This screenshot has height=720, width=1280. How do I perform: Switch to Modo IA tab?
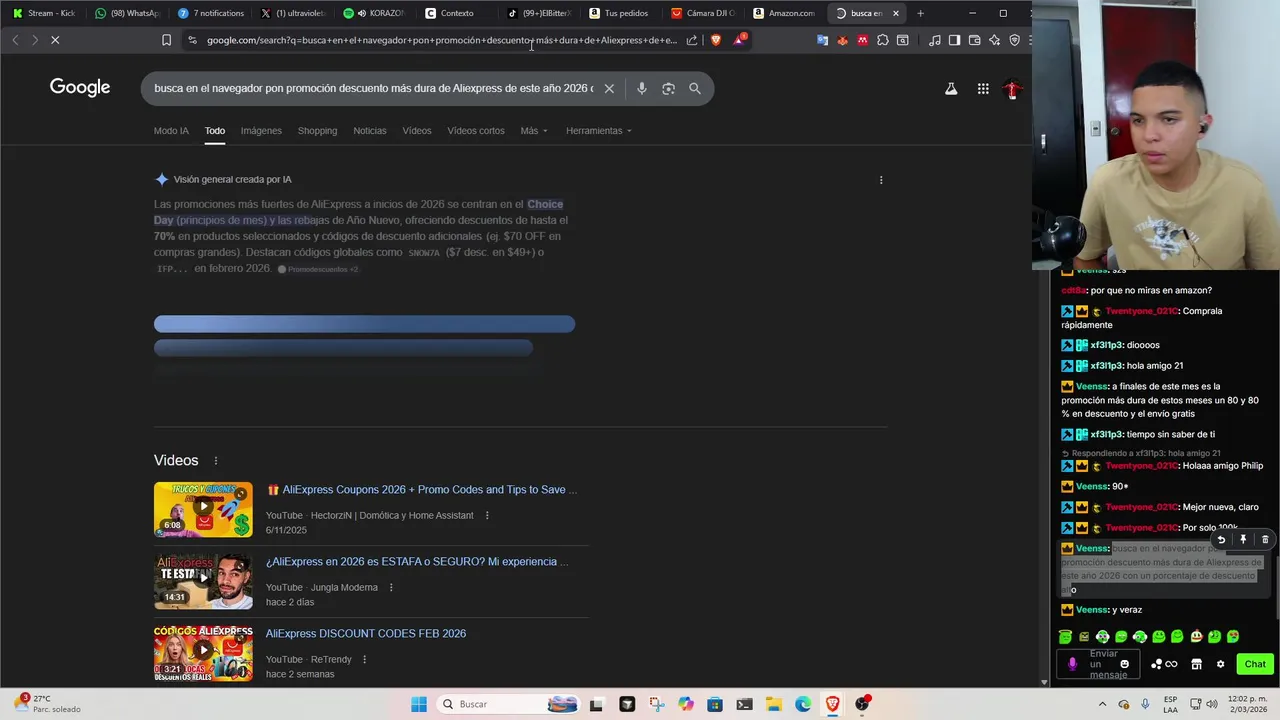click(x=171, y=131)
